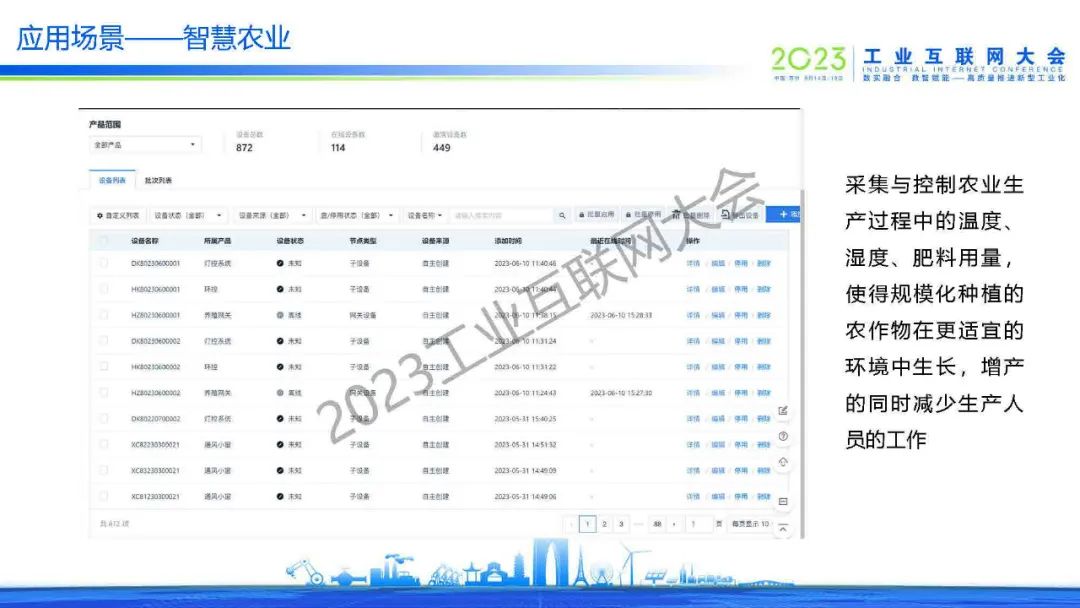Click the edit note floating icon
This screenshot has height=608, width=1080.
[783, 410]
